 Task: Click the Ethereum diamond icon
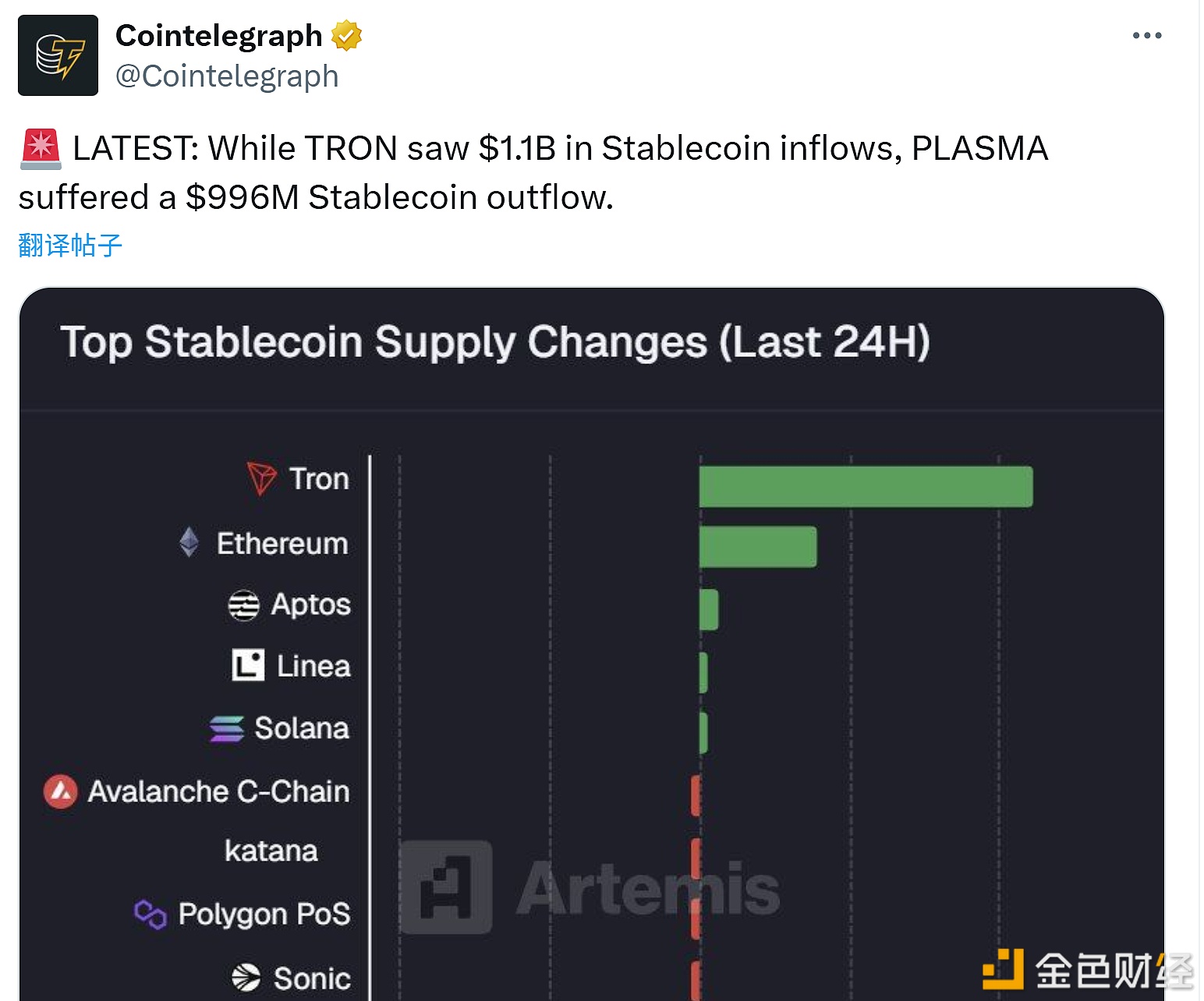[x=189, y=543]
